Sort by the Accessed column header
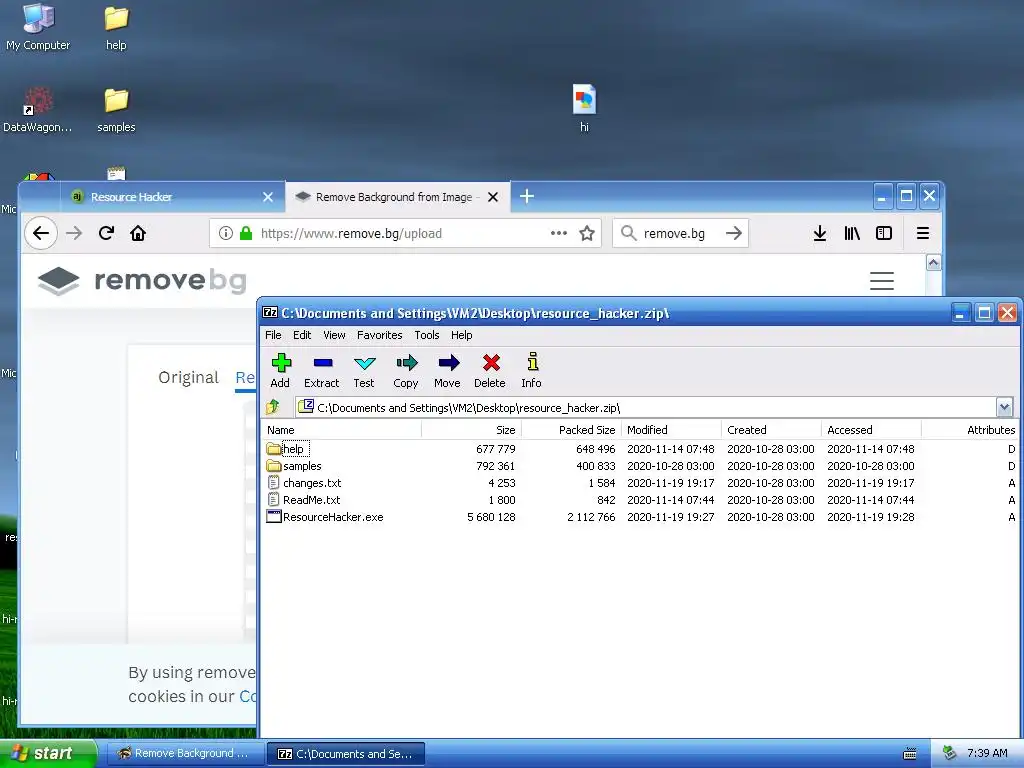The height and width of the screenshot is (768, 1024). [871, 430]
